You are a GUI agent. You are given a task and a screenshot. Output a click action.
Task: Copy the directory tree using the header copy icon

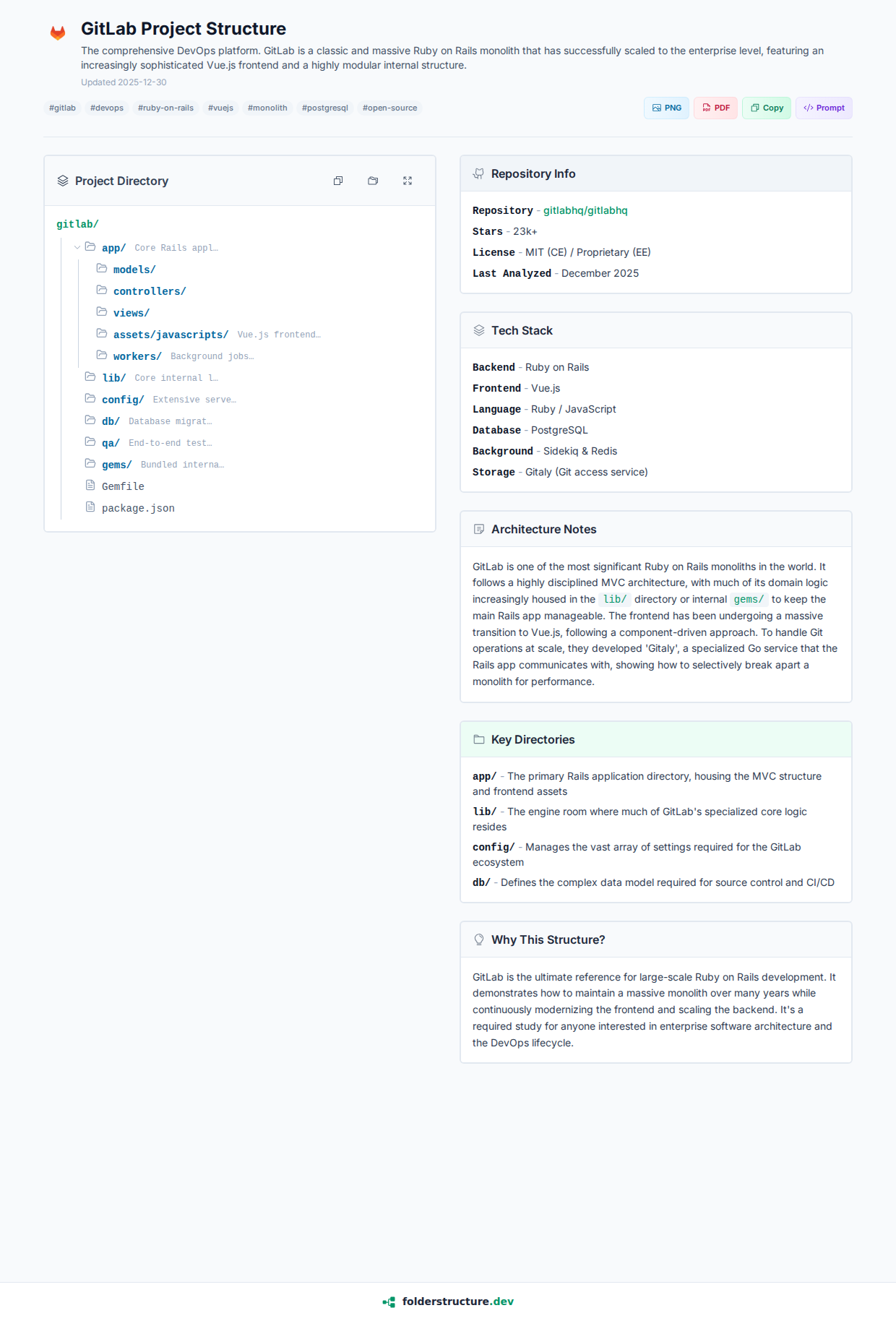click(x=338, y=181)
